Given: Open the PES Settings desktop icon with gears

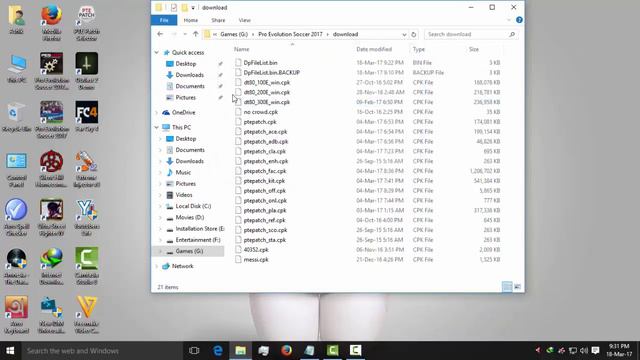Looking at the screenshot, I should [x=51, y=71].
